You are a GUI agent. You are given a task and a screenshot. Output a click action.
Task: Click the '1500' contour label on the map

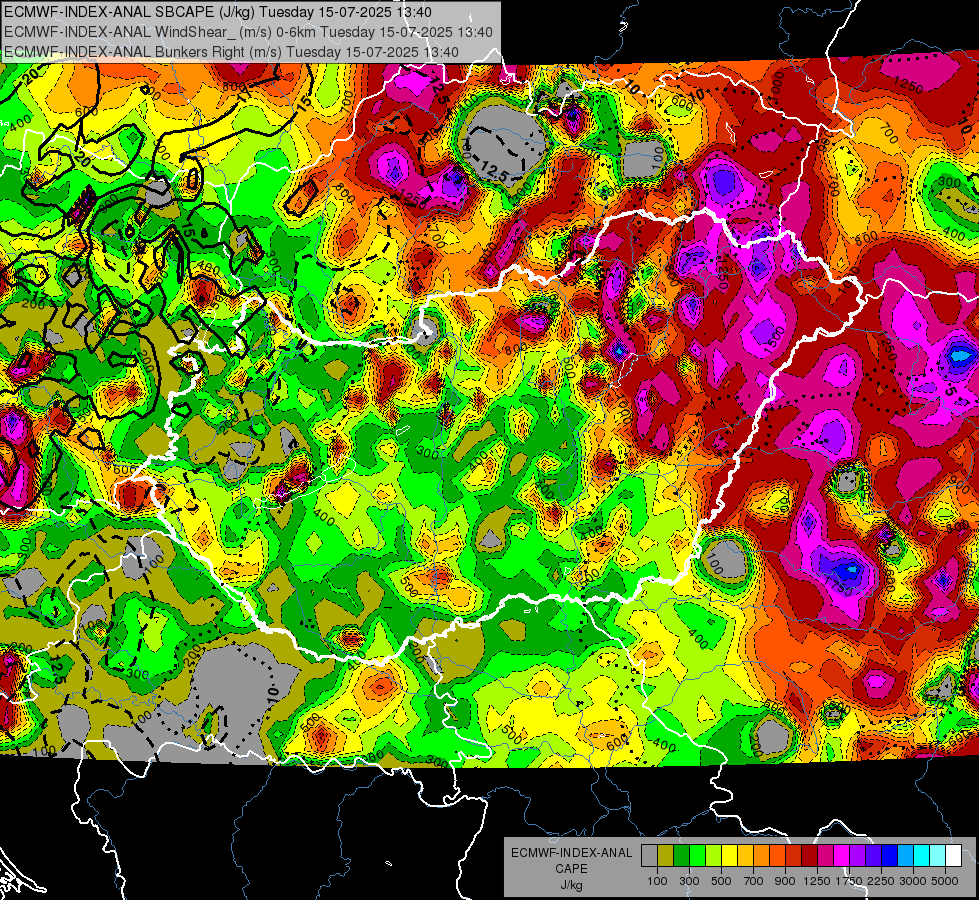(774, 339)
